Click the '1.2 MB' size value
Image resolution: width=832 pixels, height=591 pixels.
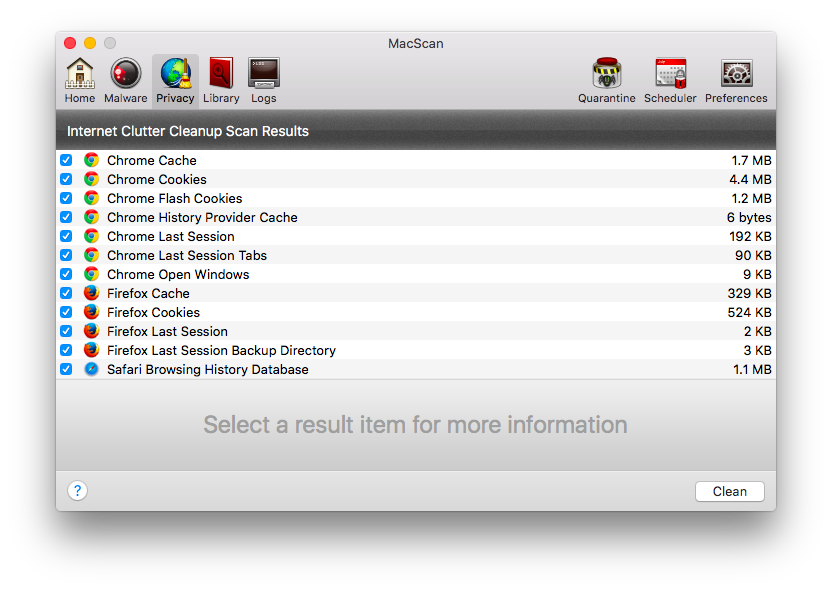coord(751,198)
